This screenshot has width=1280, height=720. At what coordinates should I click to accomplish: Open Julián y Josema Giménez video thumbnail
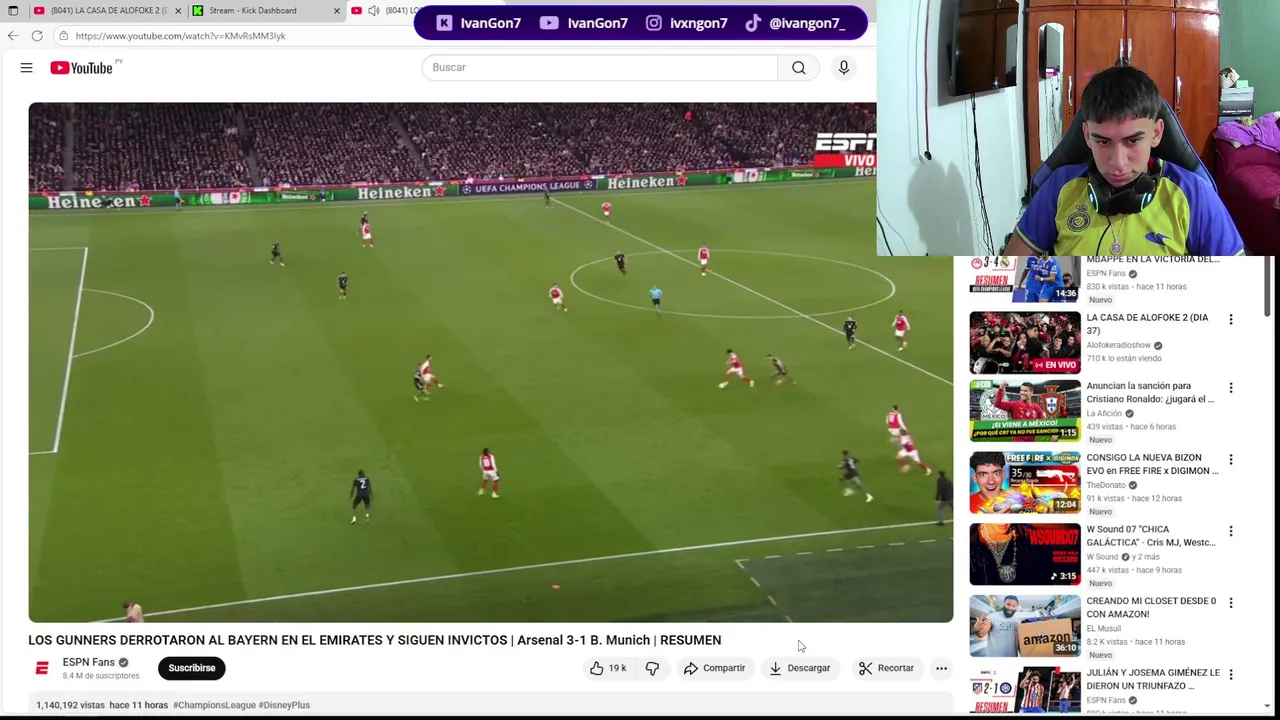click(1024, 690)
